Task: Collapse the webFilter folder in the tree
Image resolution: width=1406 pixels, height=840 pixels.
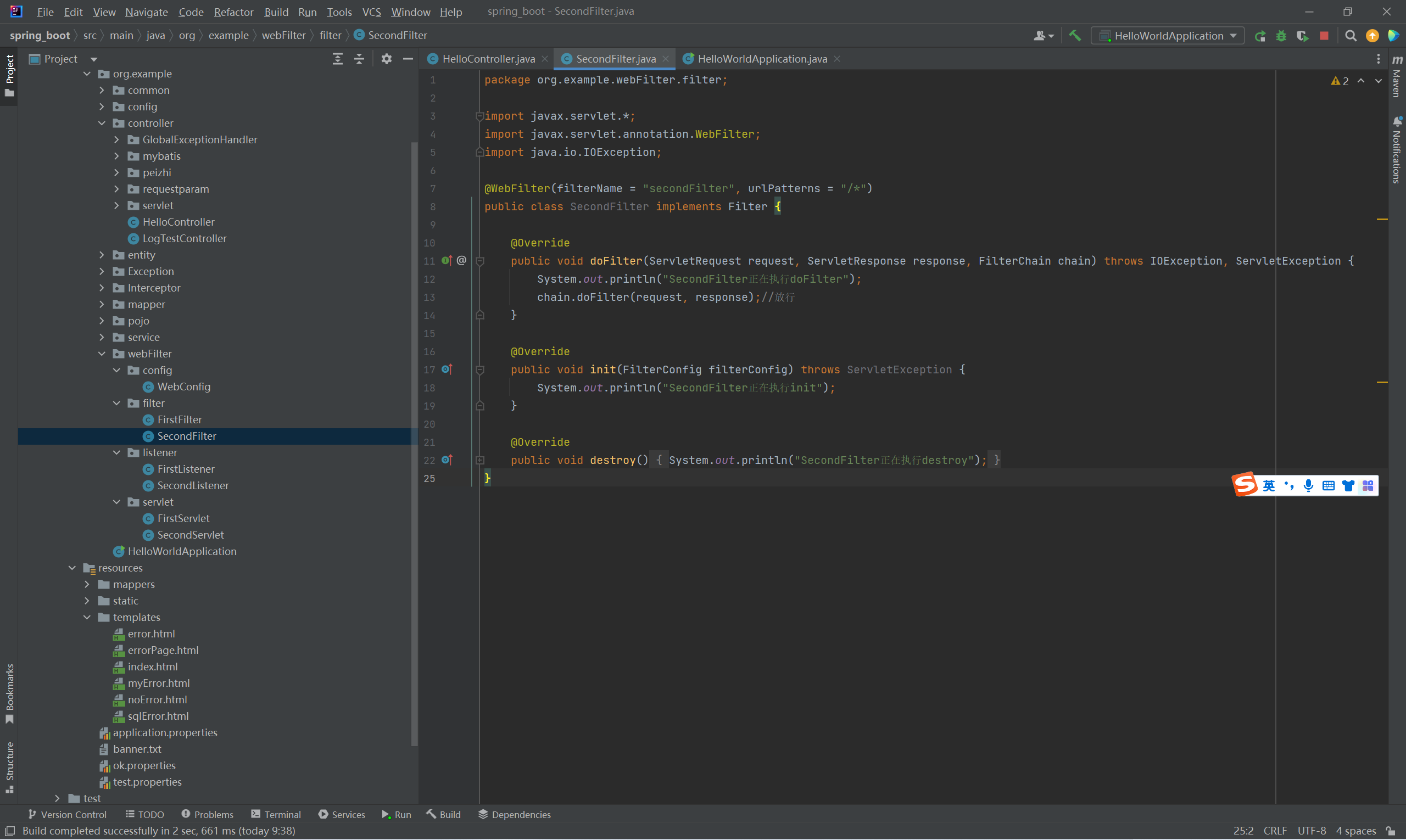Action: click(102, 354)
